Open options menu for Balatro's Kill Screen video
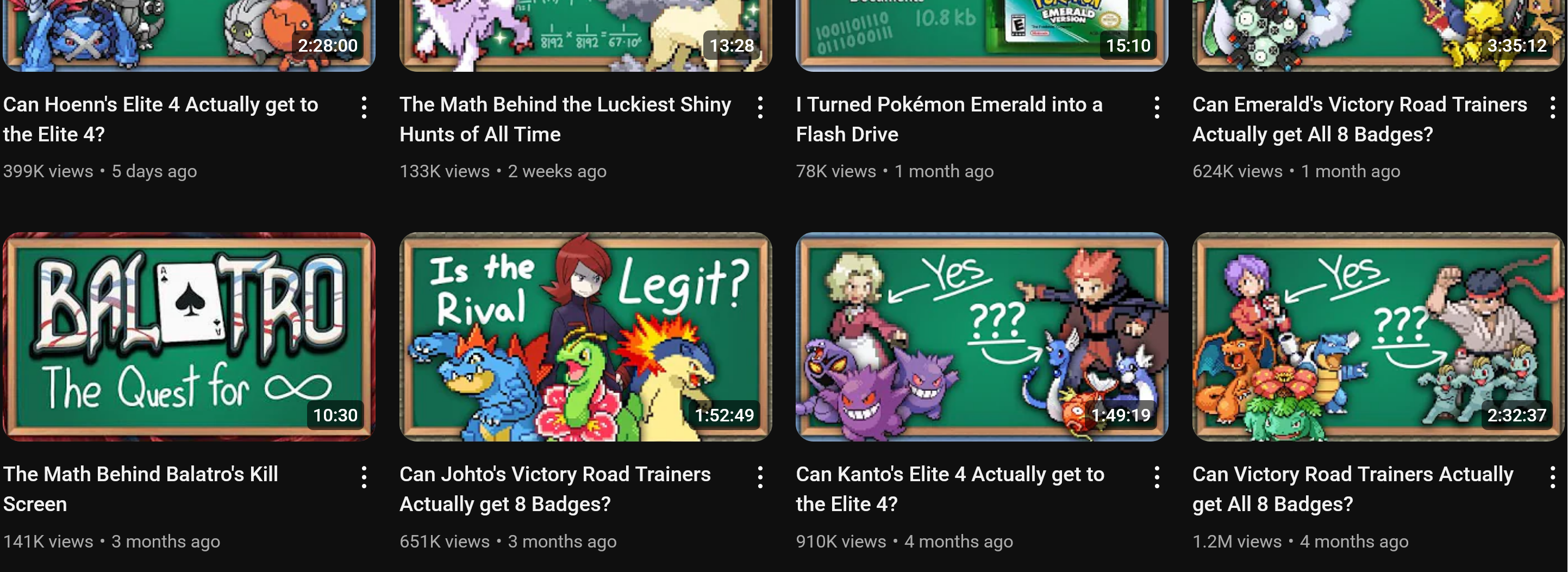The width and height of the screenshot is (1568, 572). 364,477
